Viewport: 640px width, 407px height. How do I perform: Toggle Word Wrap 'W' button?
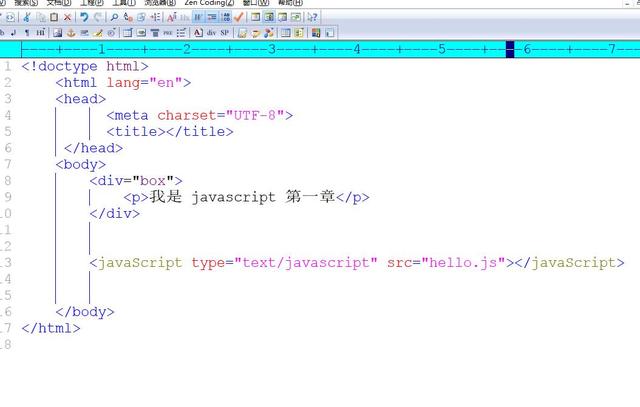coord(198,17)
